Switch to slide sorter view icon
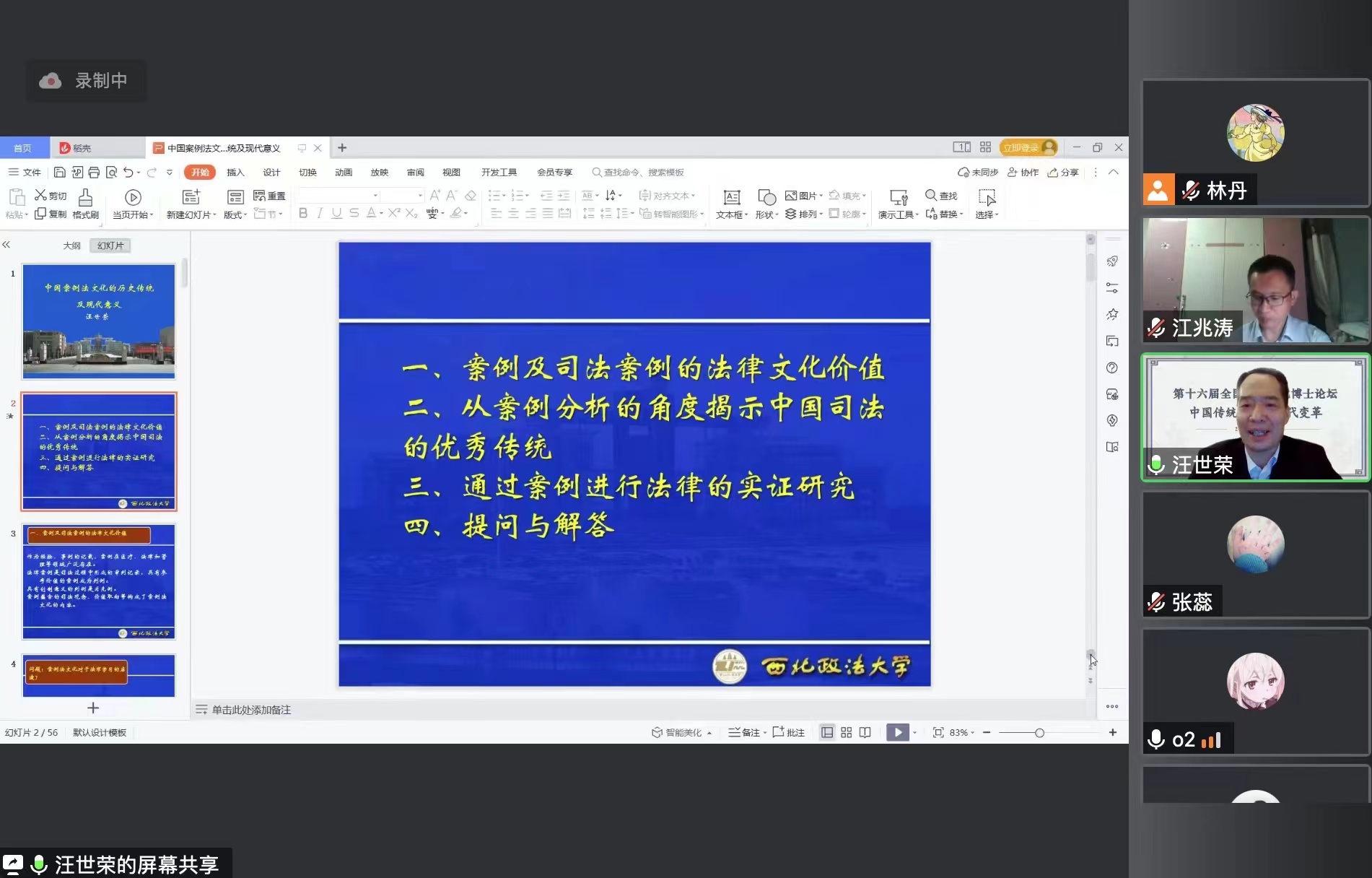 click(846, 732)
